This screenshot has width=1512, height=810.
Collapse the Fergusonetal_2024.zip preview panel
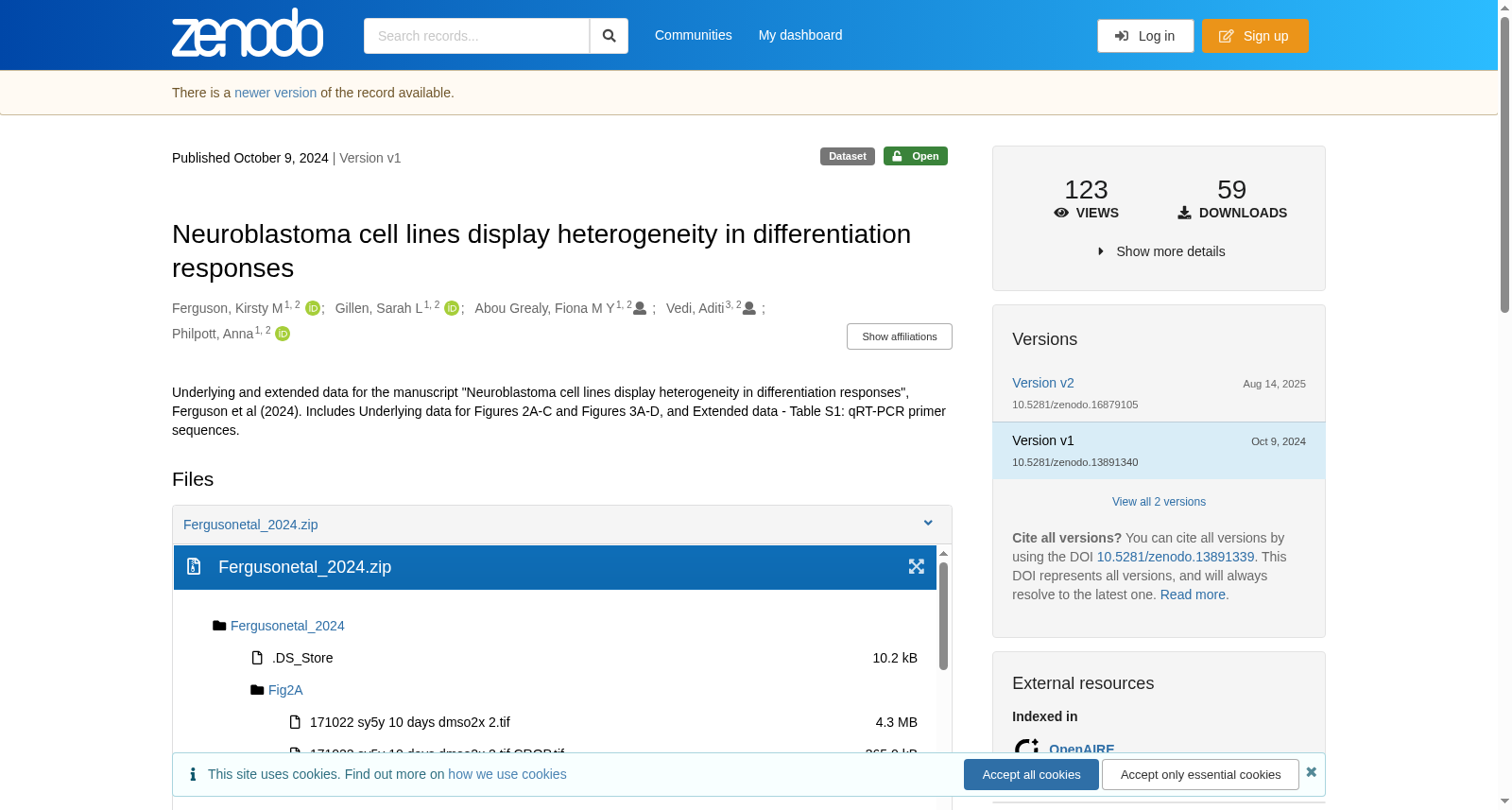(x=928, y=524)
